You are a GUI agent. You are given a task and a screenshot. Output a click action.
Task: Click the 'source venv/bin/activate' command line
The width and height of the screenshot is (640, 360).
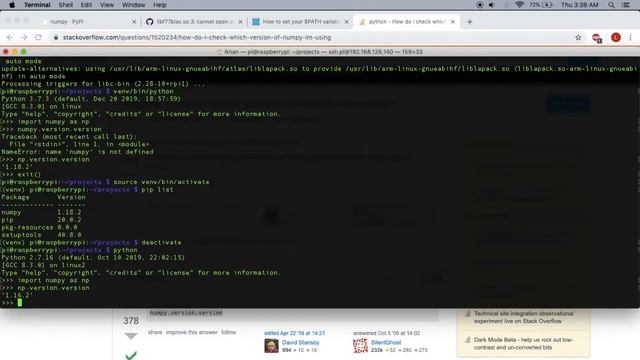coord(105,182)
